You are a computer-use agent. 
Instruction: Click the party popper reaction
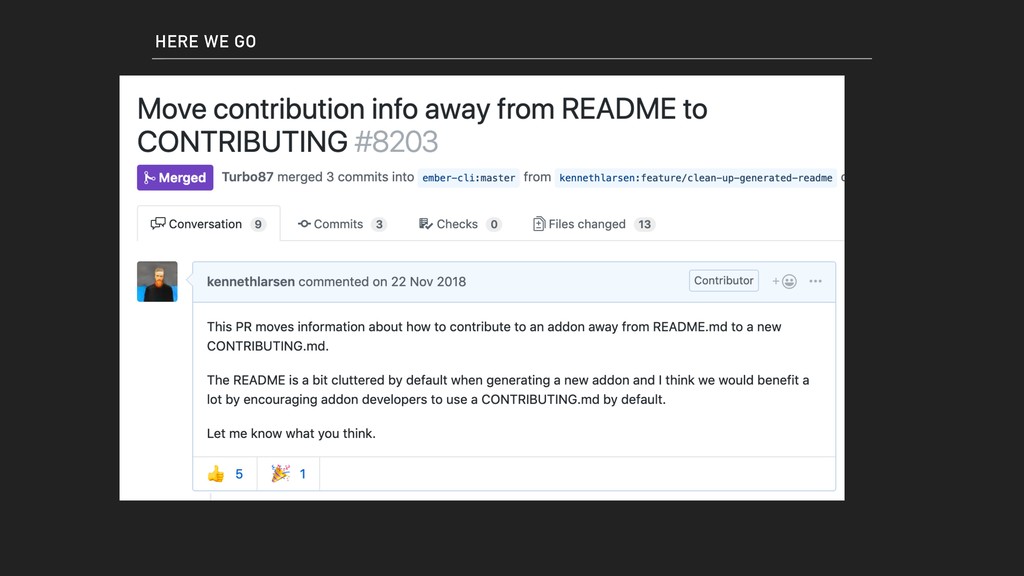pos(288,473)
